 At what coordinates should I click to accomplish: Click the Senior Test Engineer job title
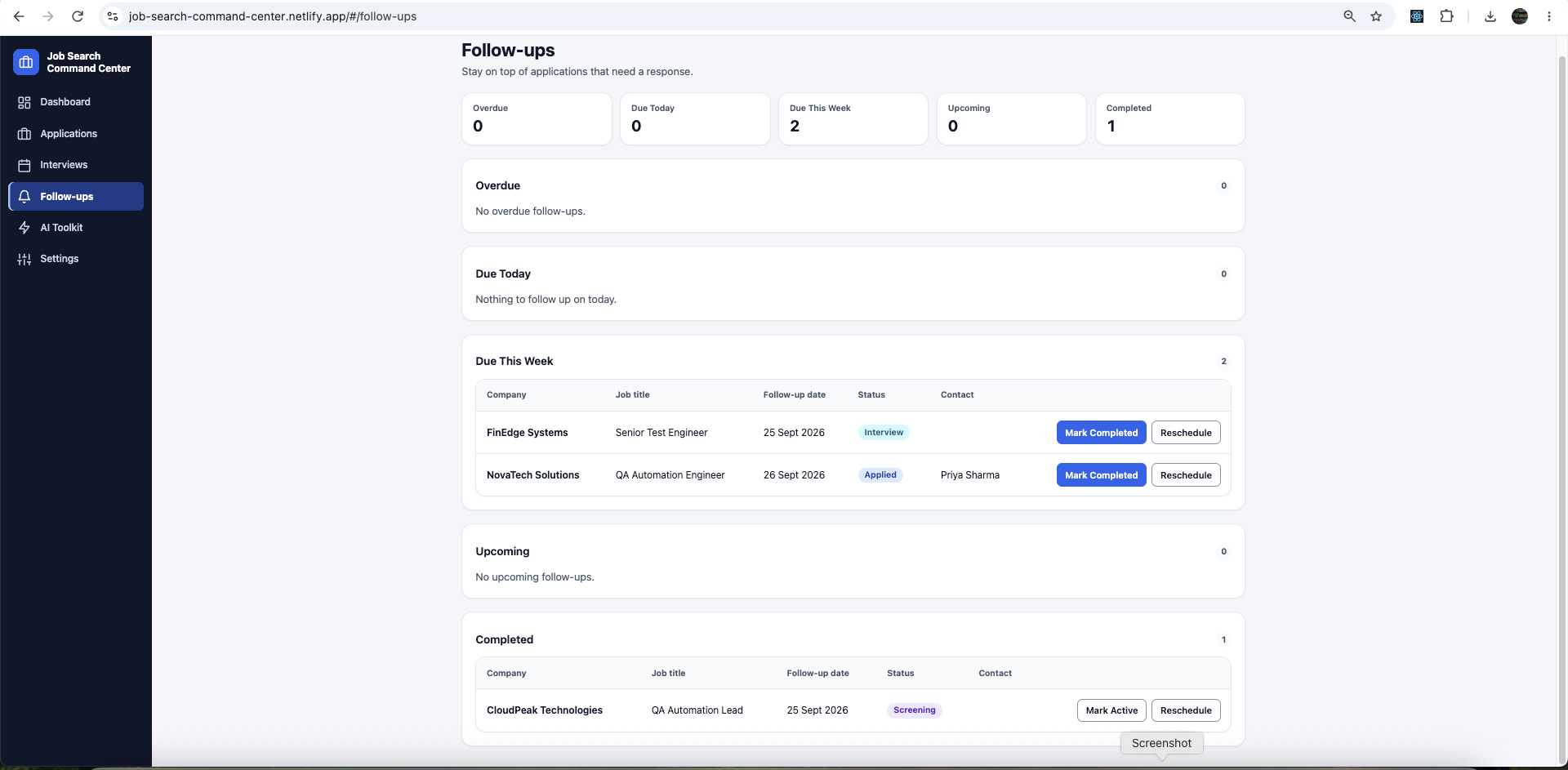661,433
